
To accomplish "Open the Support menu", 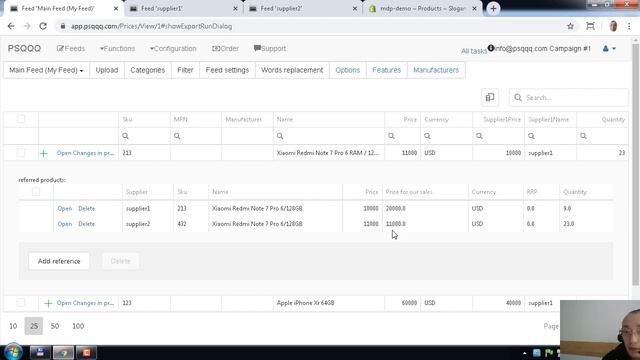I will pos(270,49).
